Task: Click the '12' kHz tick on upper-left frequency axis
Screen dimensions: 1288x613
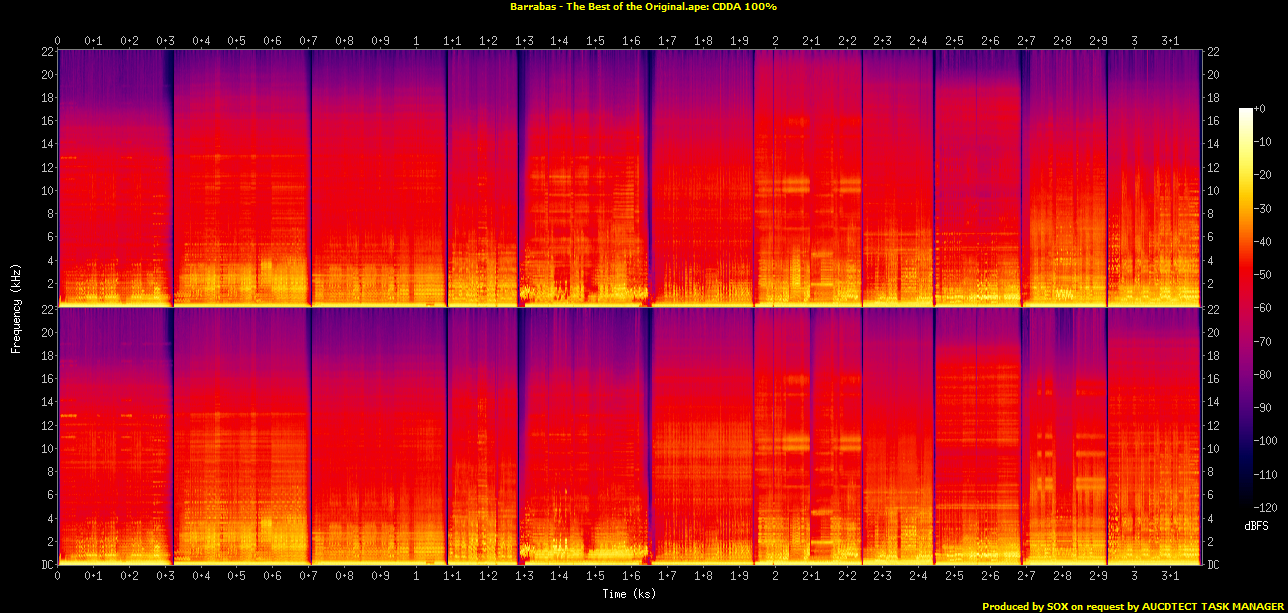Action: [46, 167]
